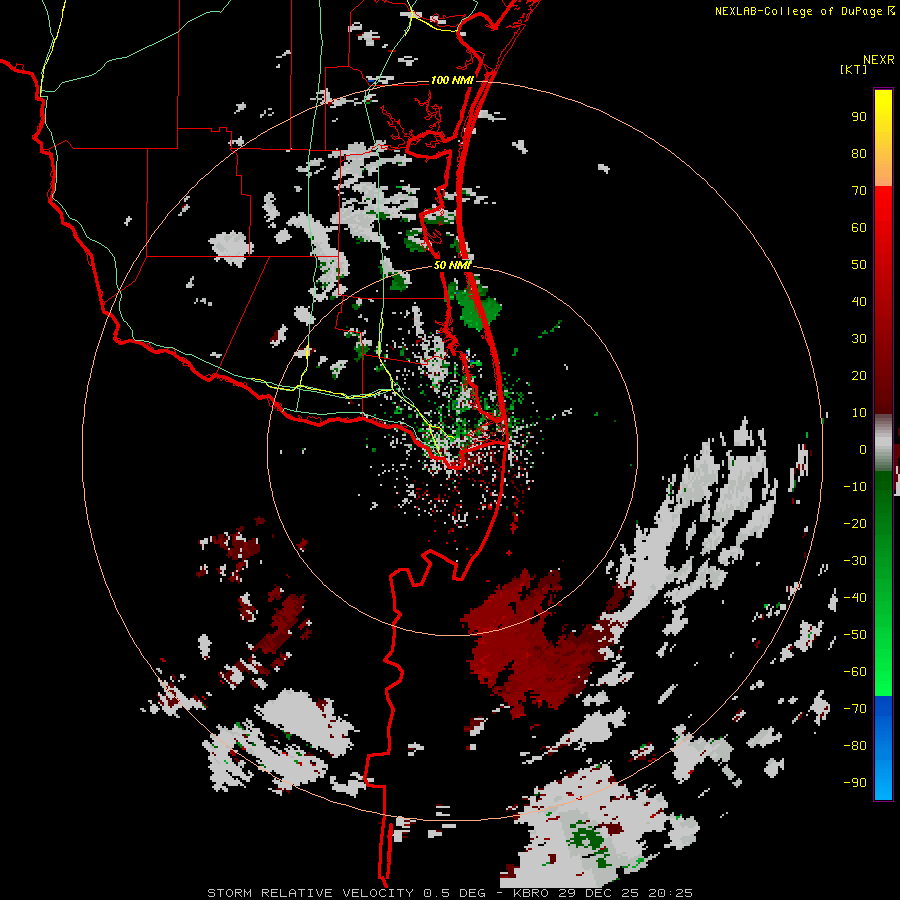This screenshot has width=900, height=900.
Task: Select the -70 knot scale label
Action: tap(855, 709)
